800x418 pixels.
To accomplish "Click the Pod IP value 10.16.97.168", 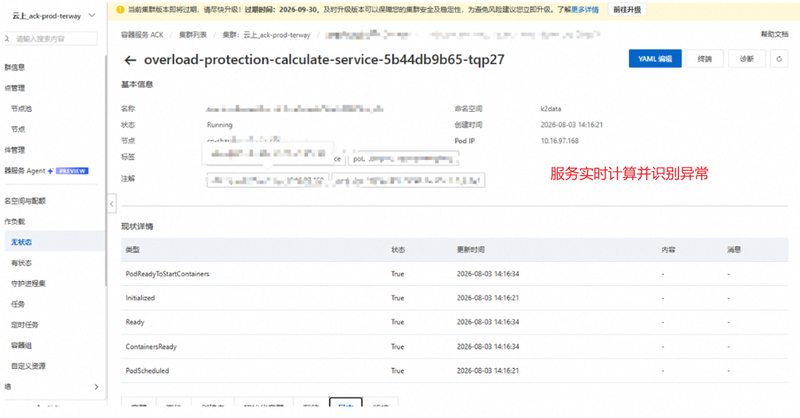I will (x=559, y=141).
